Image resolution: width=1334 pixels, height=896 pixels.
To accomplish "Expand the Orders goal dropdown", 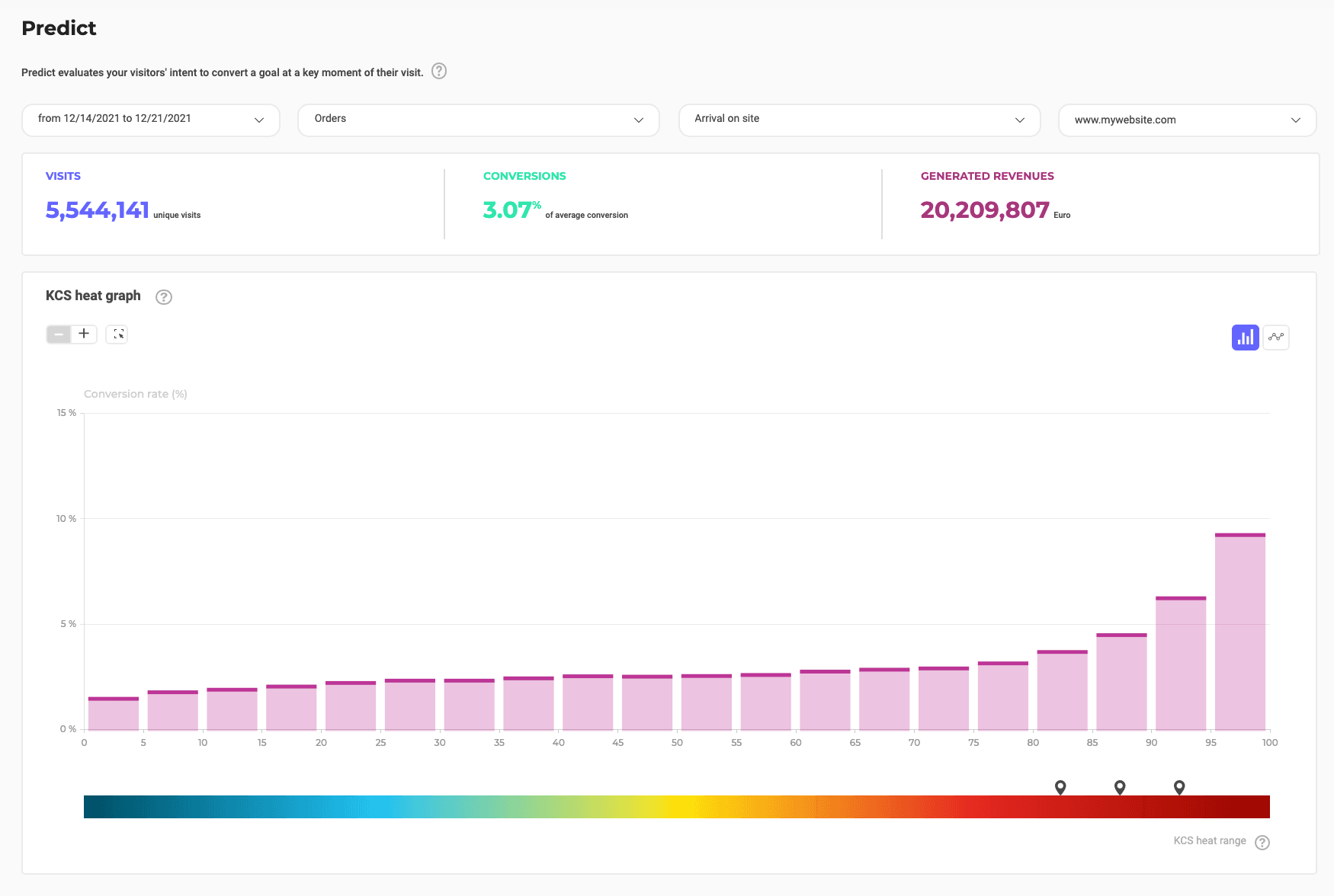I will [478, 120].
